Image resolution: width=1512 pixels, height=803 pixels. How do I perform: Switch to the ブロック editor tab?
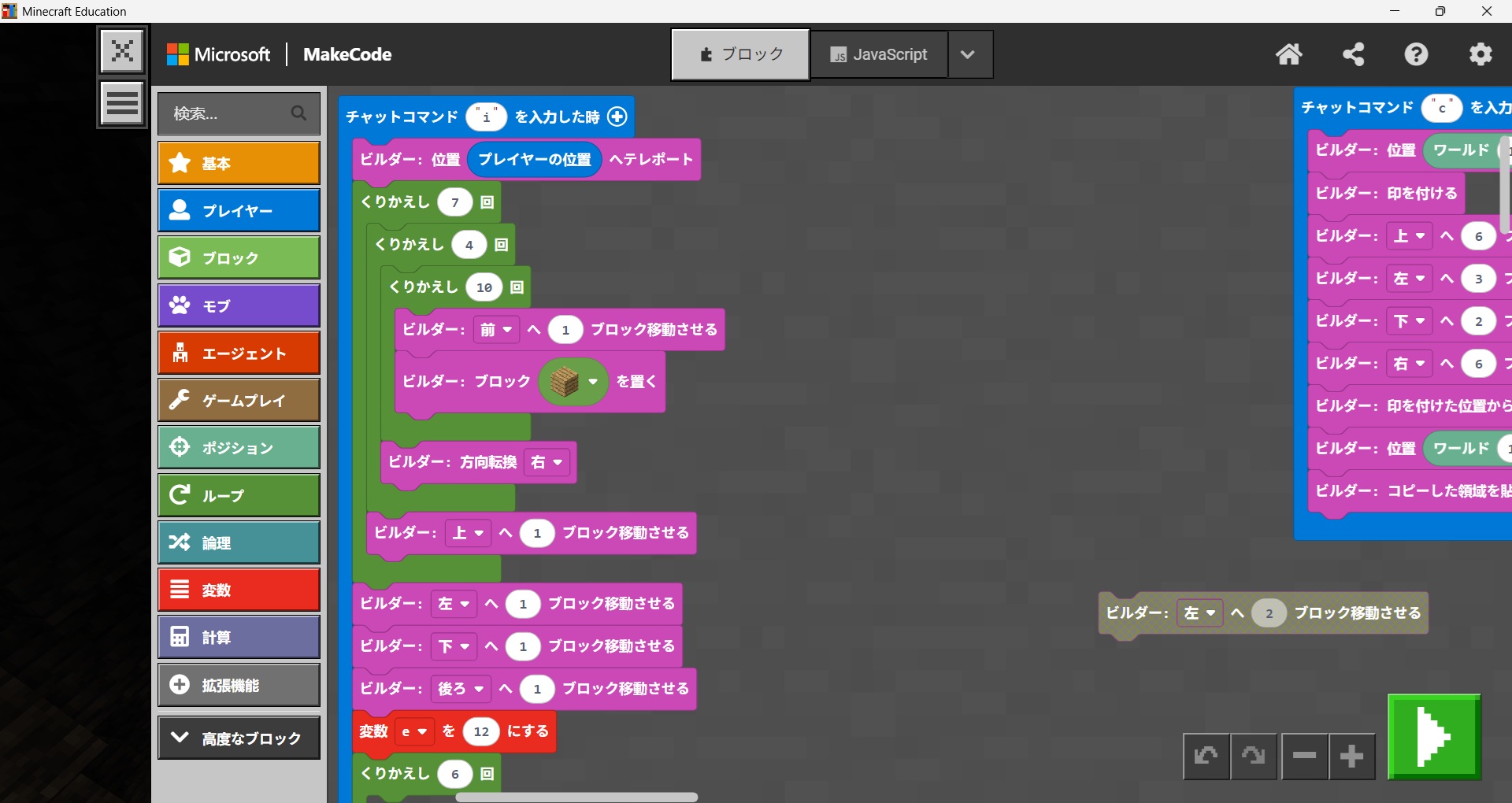tap(740, 54)
